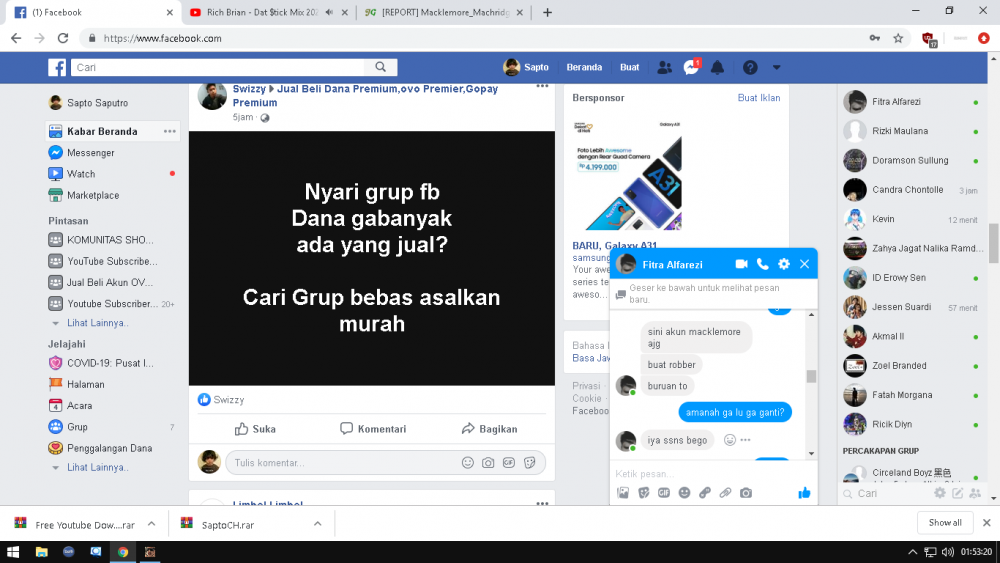Open a new browser tab
The width and height of the screenshot is (1000, 563).
pyautogui.click(x=547, y=12)
